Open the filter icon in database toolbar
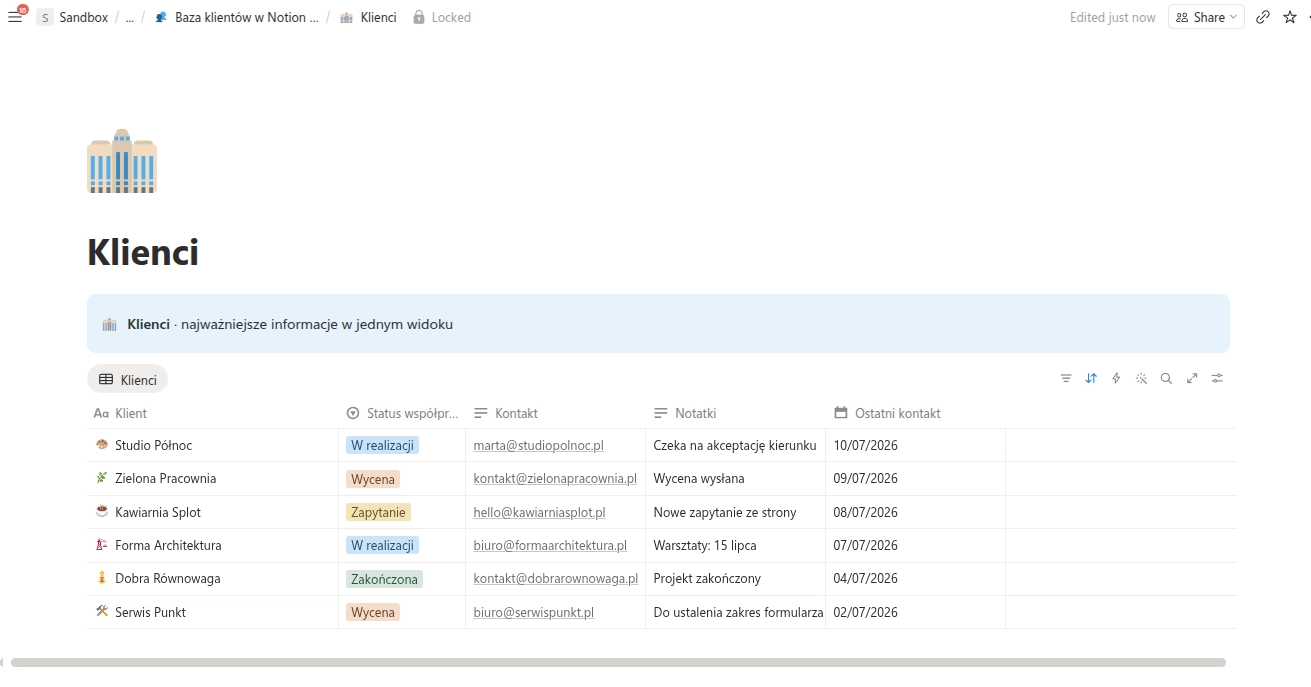The image size is (1311, 687). coord(1066,379)
